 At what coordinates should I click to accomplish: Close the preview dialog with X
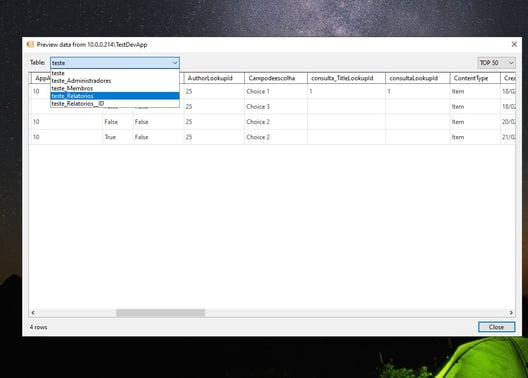tap(514, 44)
